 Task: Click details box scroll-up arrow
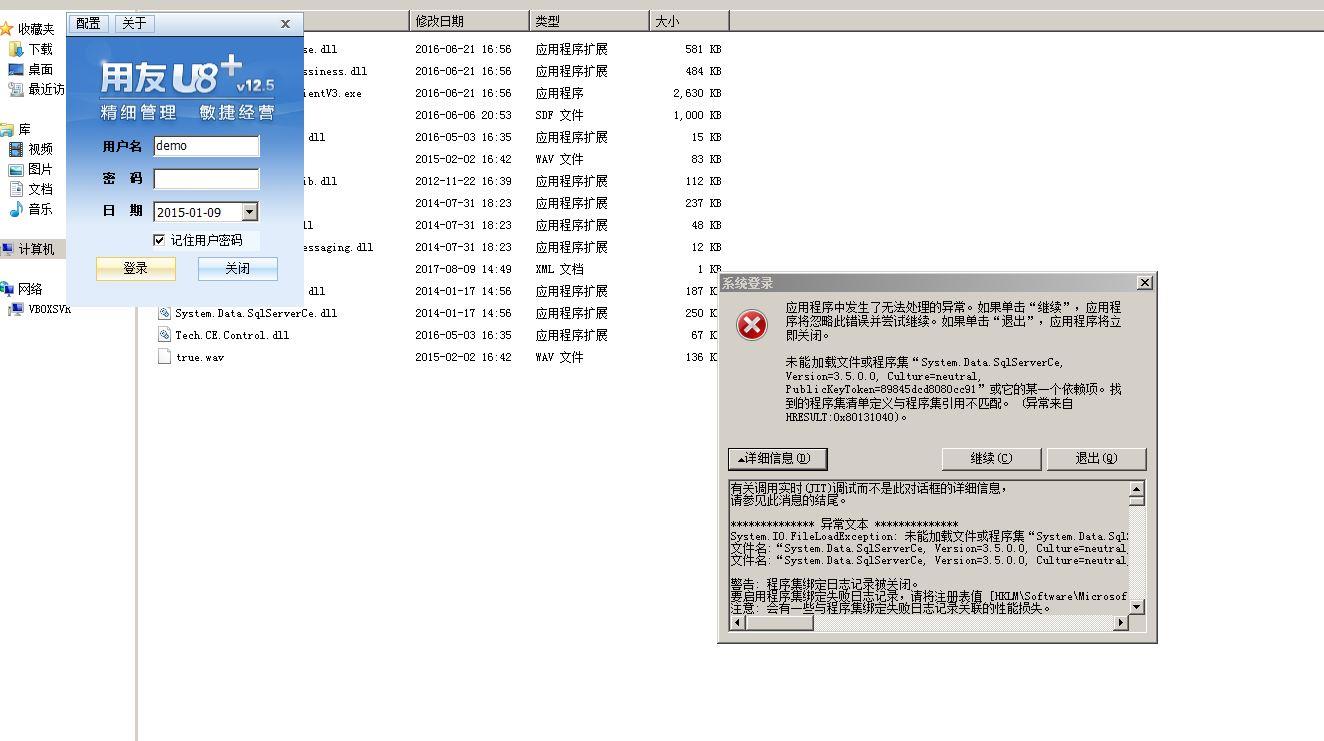point(1137,489)
